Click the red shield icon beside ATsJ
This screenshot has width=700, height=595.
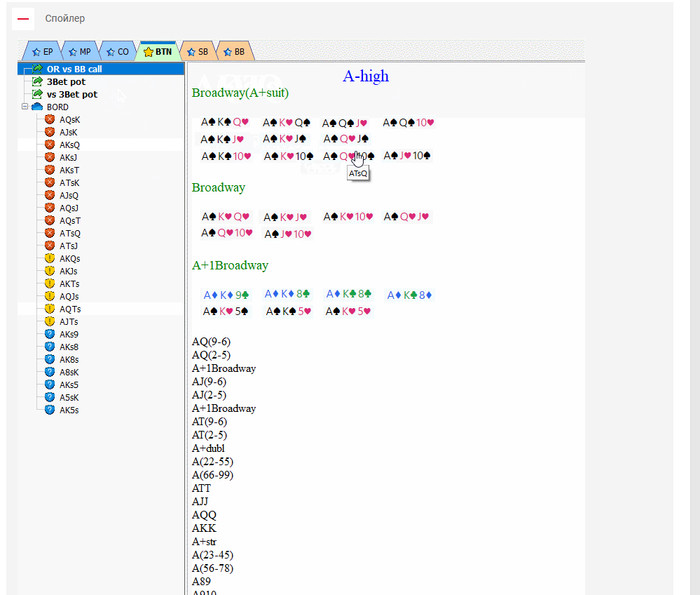pyautogui.click(x=50, y=246)
